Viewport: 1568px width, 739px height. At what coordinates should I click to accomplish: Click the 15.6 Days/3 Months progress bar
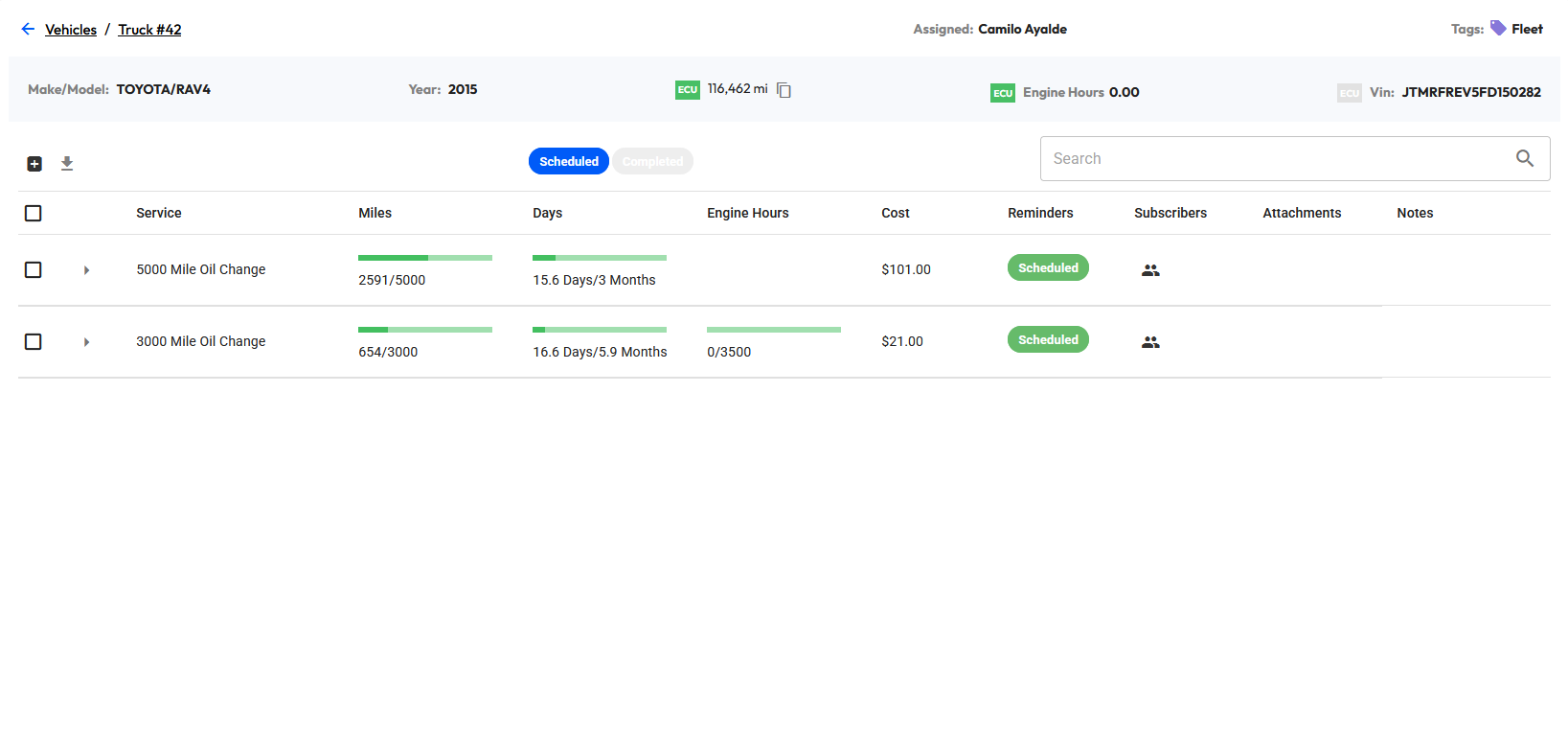click(600, 258)
